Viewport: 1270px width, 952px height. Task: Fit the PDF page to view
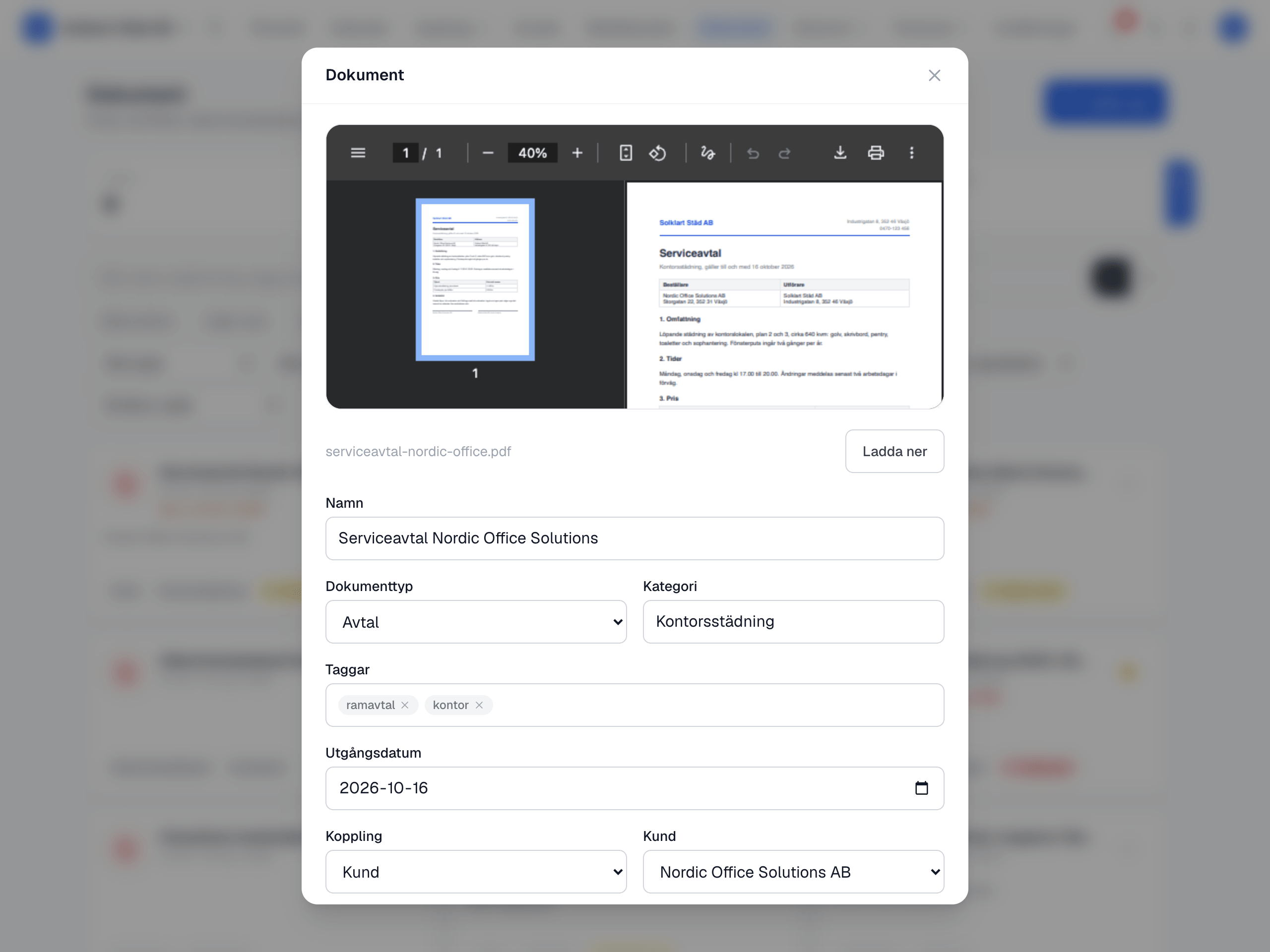coord(625,153)
